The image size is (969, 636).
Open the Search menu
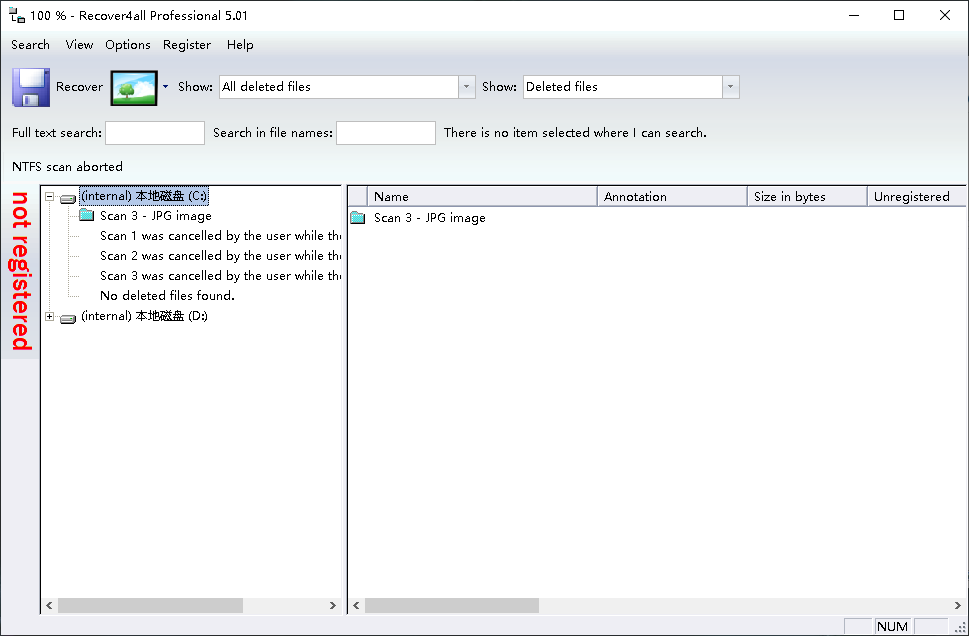click(30, 45)
